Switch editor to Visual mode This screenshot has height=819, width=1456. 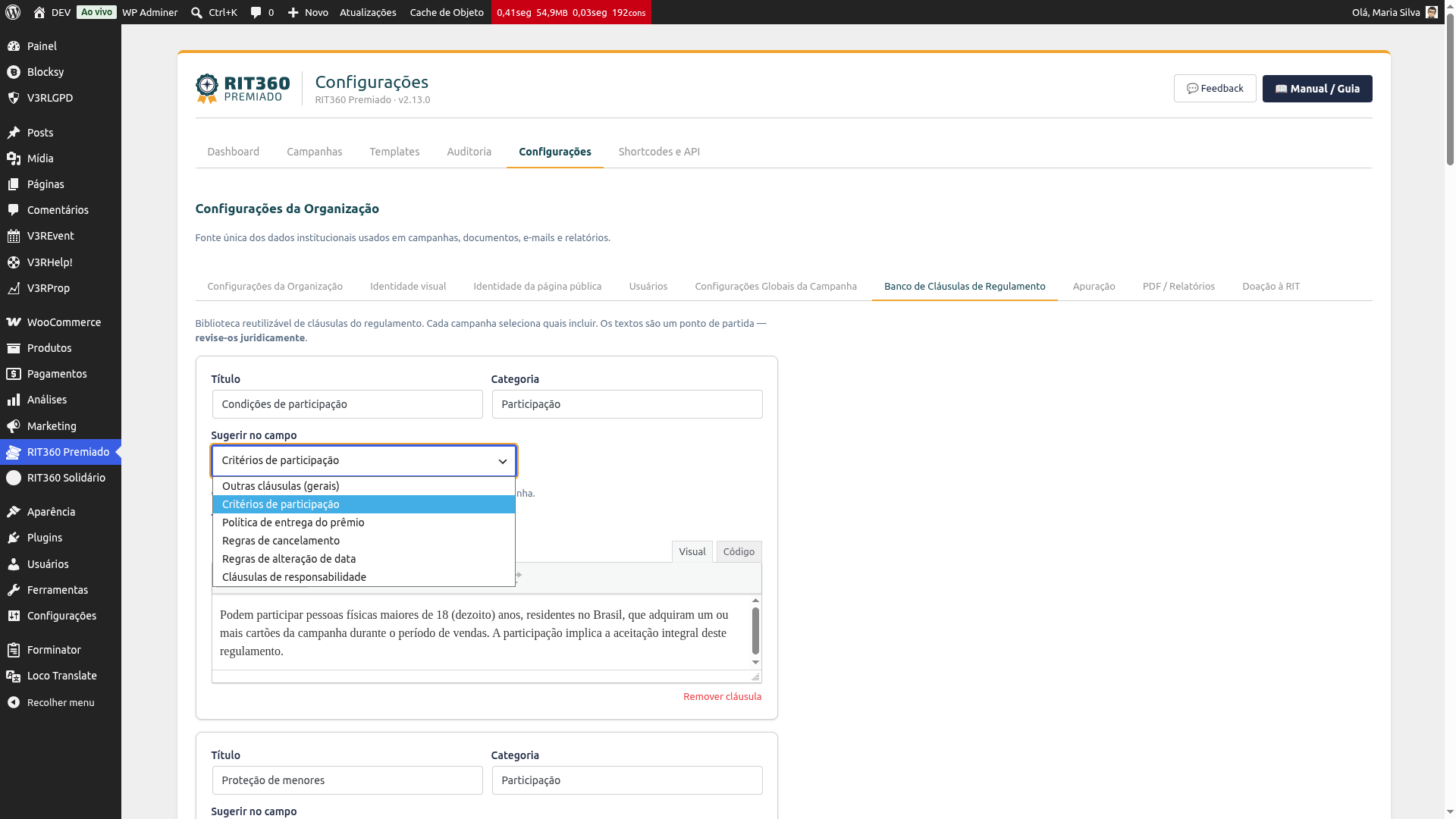692,552
